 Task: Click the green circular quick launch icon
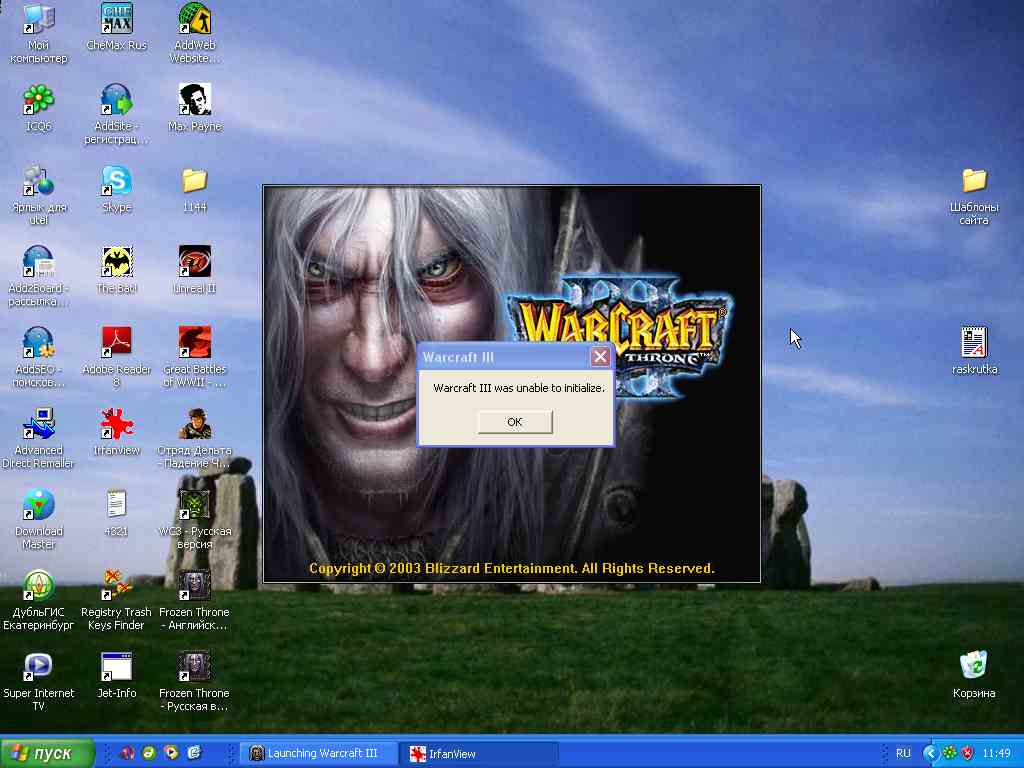(x=150, y=753)
